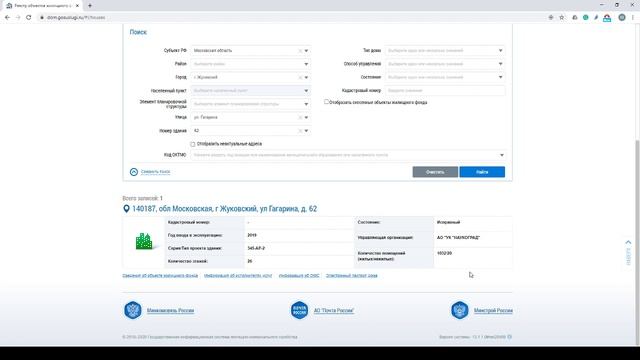Click the address bar URL

(x=76, y=18)
